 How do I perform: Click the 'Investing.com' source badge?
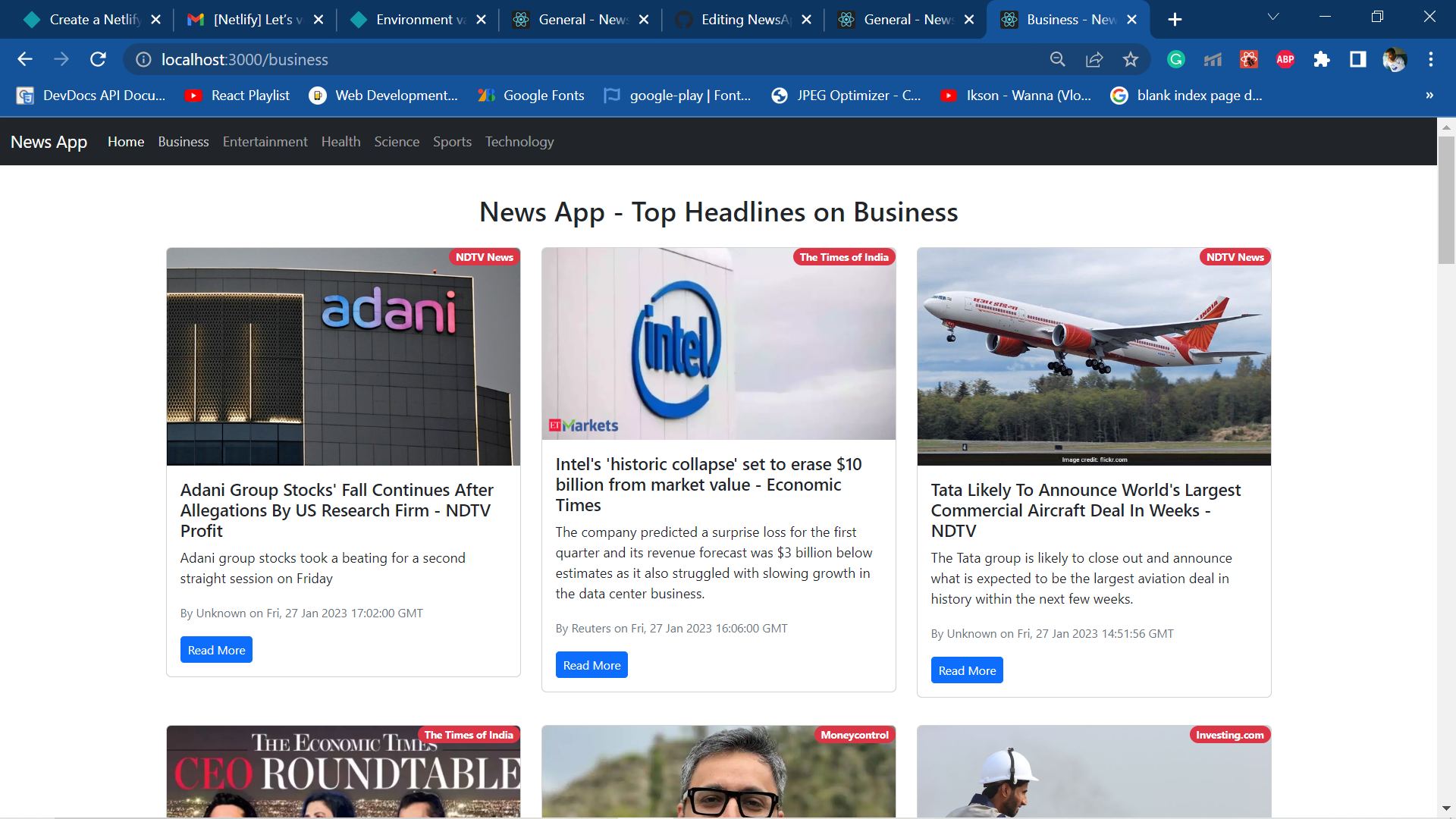pyautogui.click(x=1230, y=735)
